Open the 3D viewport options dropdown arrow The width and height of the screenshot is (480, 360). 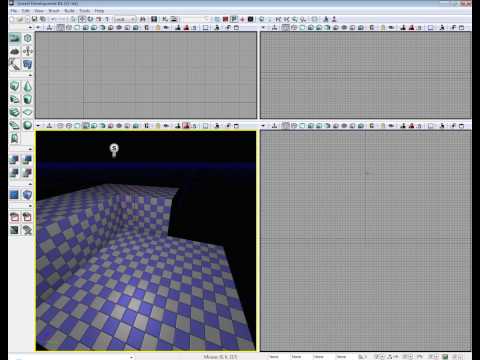tap(38, 126)
